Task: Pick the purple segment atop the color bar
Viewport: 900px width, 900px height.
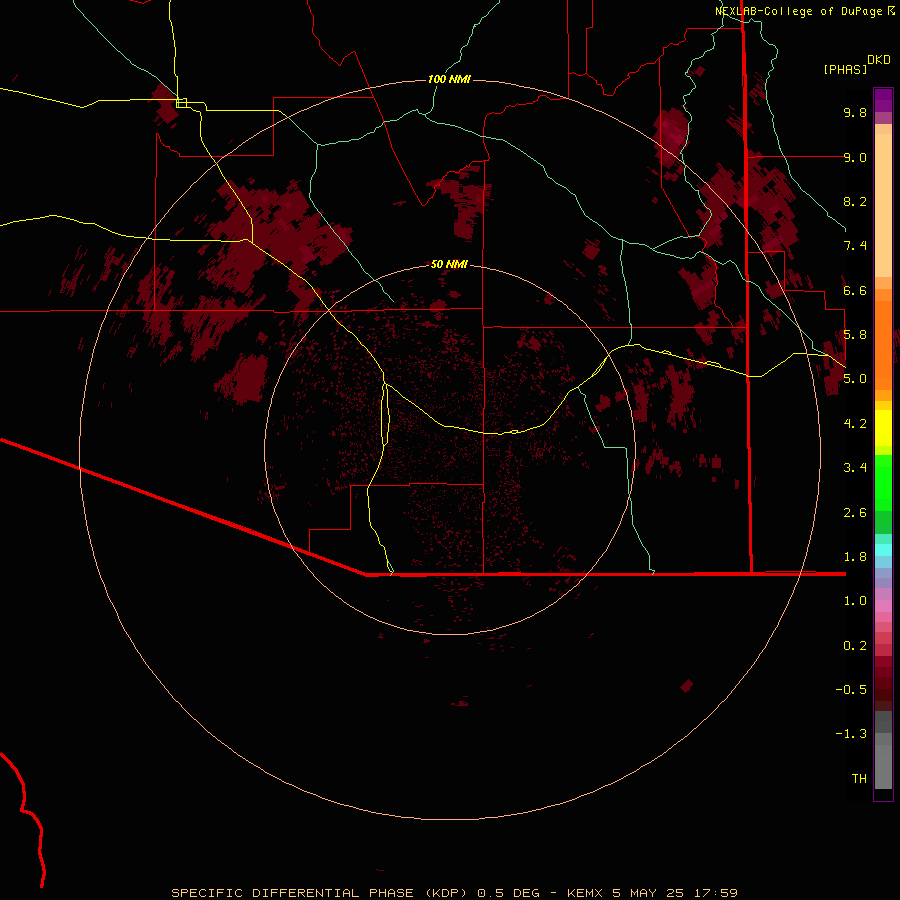Action: [883, 100]
